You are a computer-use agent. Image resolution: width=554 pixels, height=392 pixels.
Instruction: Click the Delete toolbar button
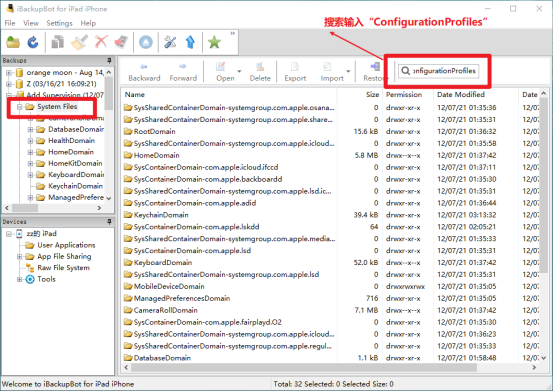(260, 72)
